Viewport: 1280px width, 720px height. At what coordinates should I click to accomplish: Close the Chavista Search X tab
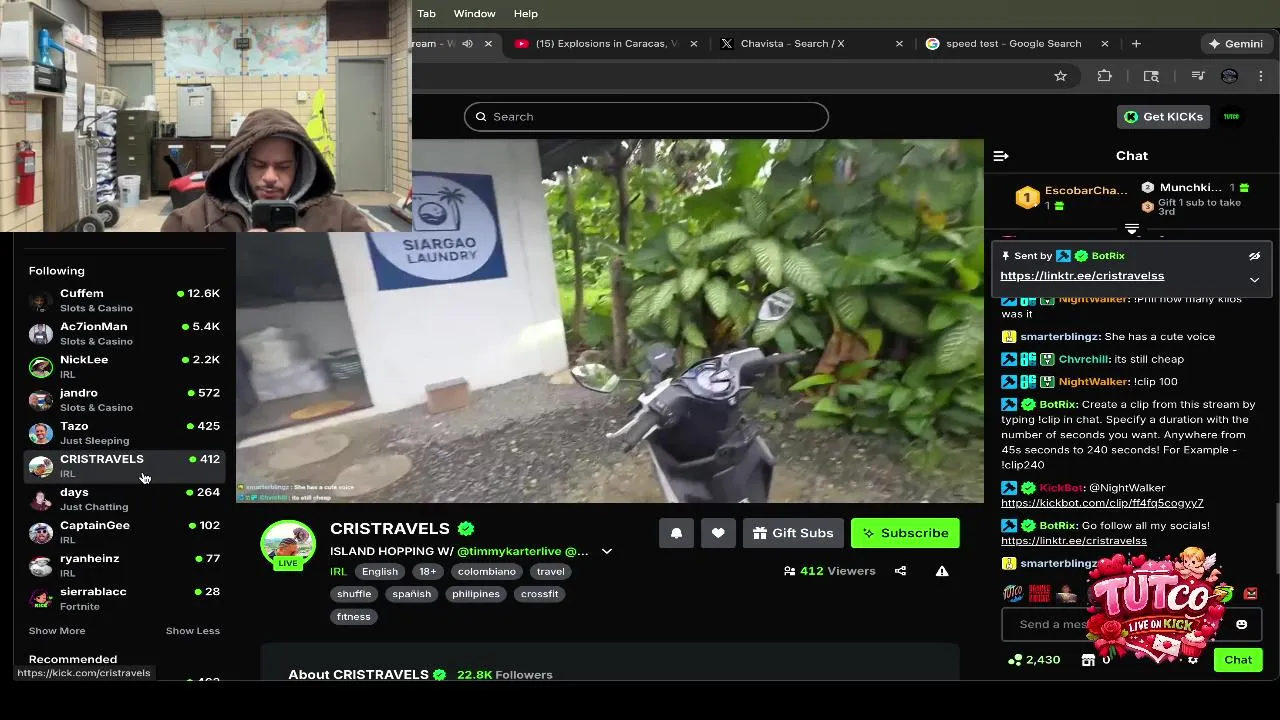(x=899, y=44)
